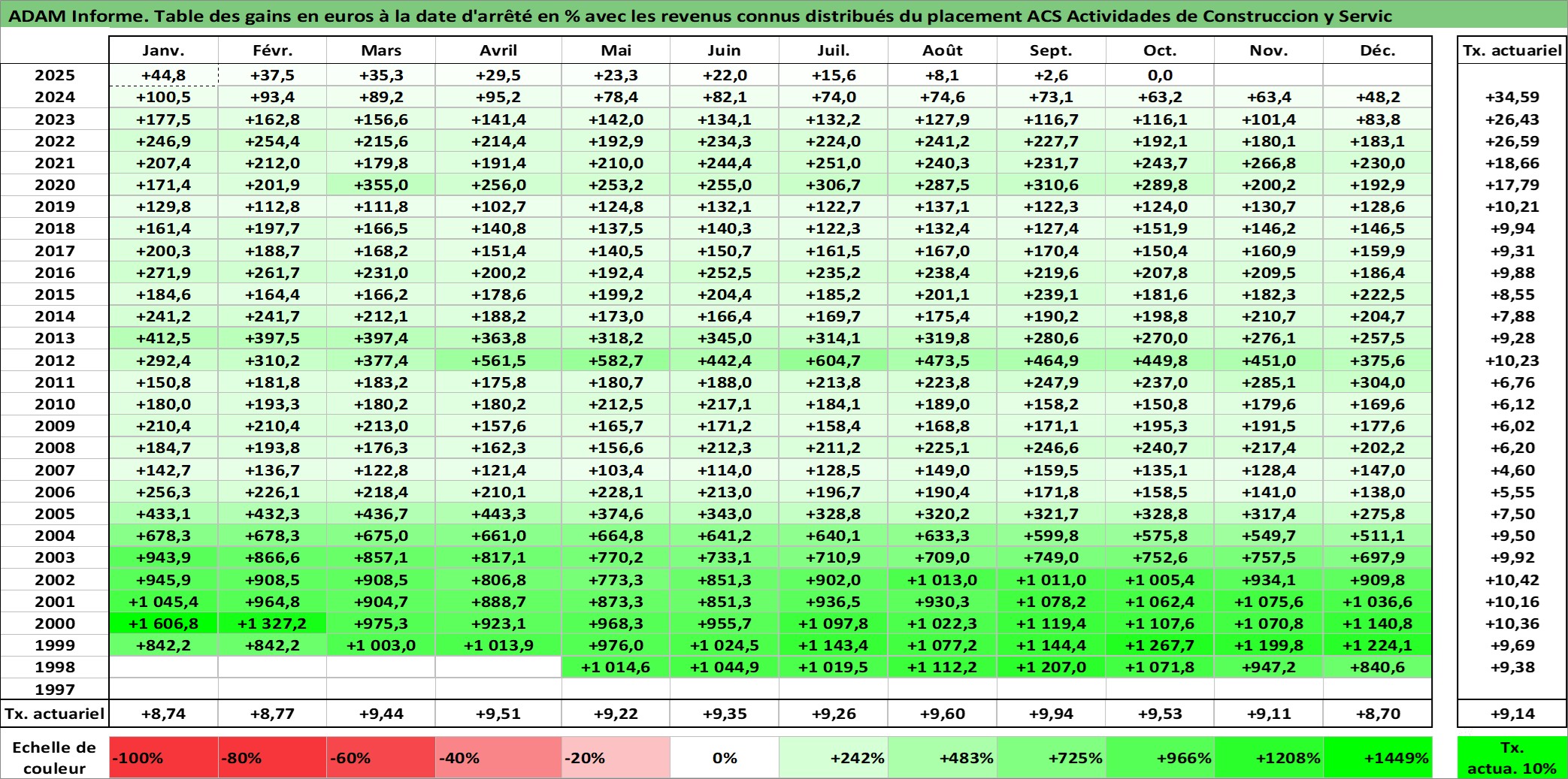Select the +678,3 cell for January 2004

[x=163, y=536]
